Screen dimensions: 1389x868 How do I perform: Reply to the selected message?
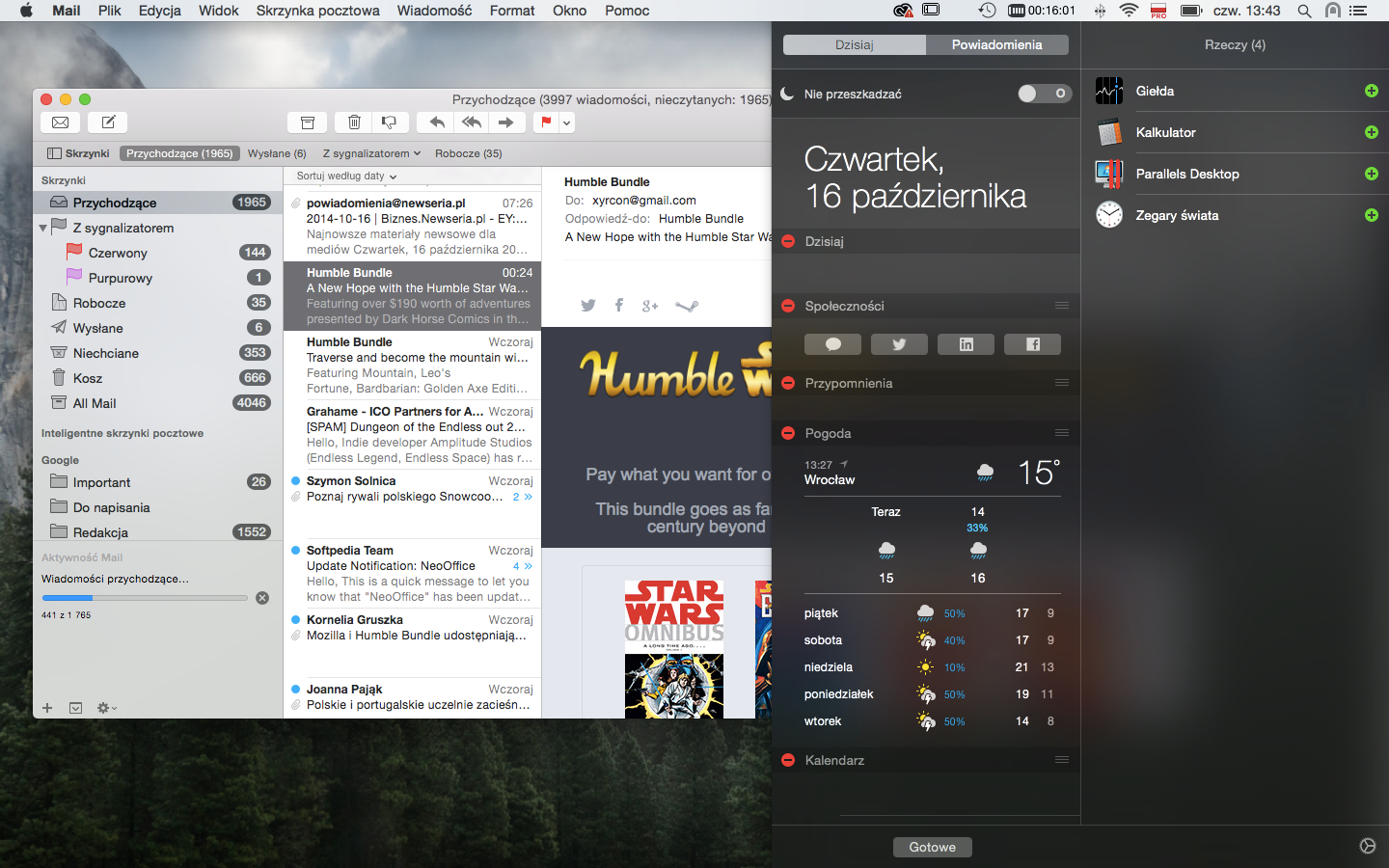click(x=437, y=122)
